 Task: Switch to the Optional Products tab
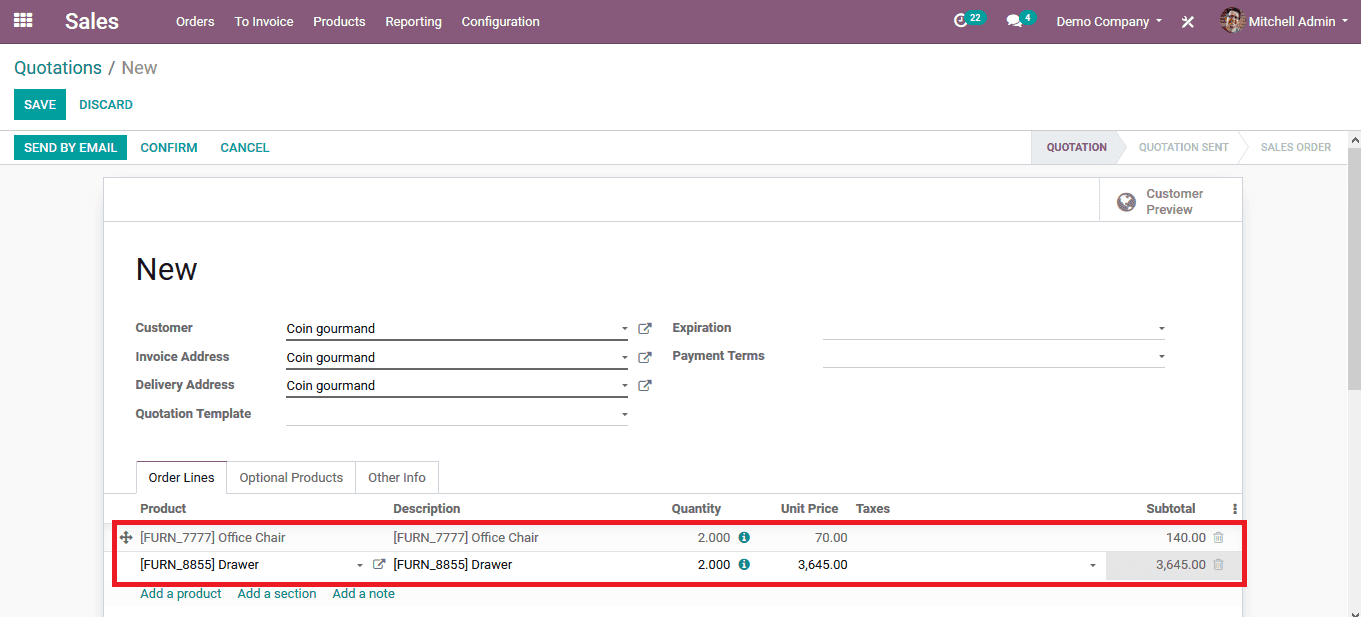(x=291, y=477)
